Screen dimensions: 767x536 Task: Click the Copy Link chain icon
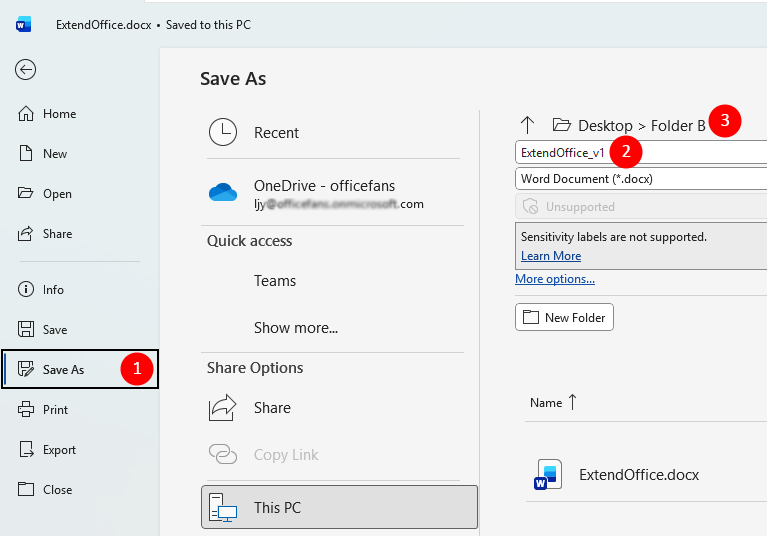[223, 454]
